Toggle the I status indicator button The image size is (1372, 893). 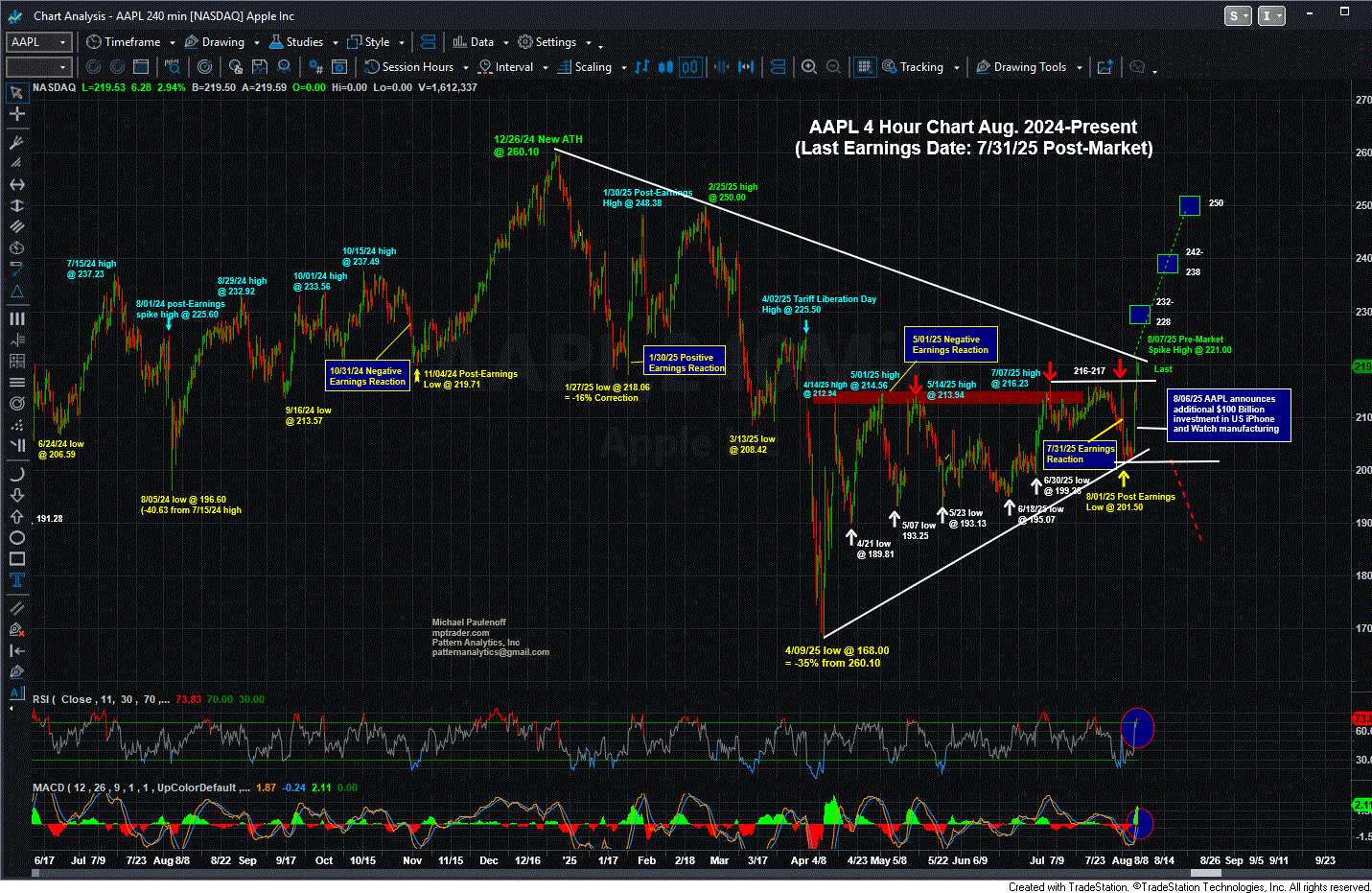pos(1271,15)
